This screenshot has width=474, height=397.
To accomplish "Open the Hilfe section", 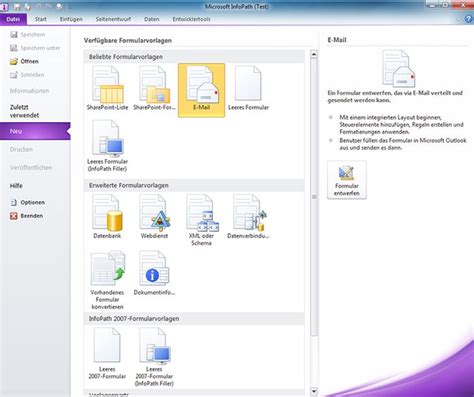I will [16, 186].
